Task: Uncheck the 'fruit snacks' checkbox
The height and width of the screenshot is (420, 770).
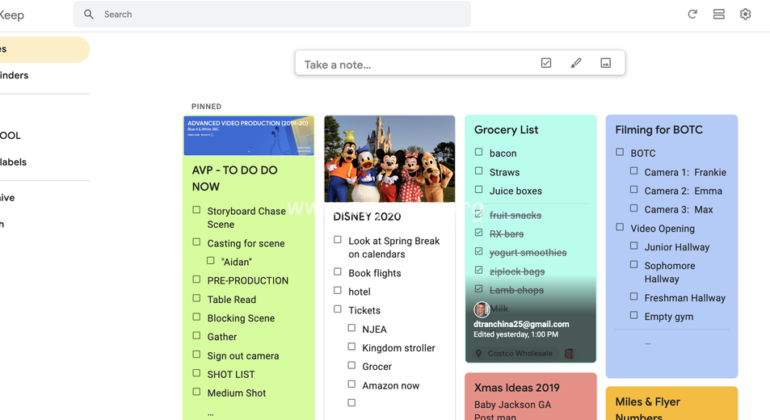Action: pos(479,214)
